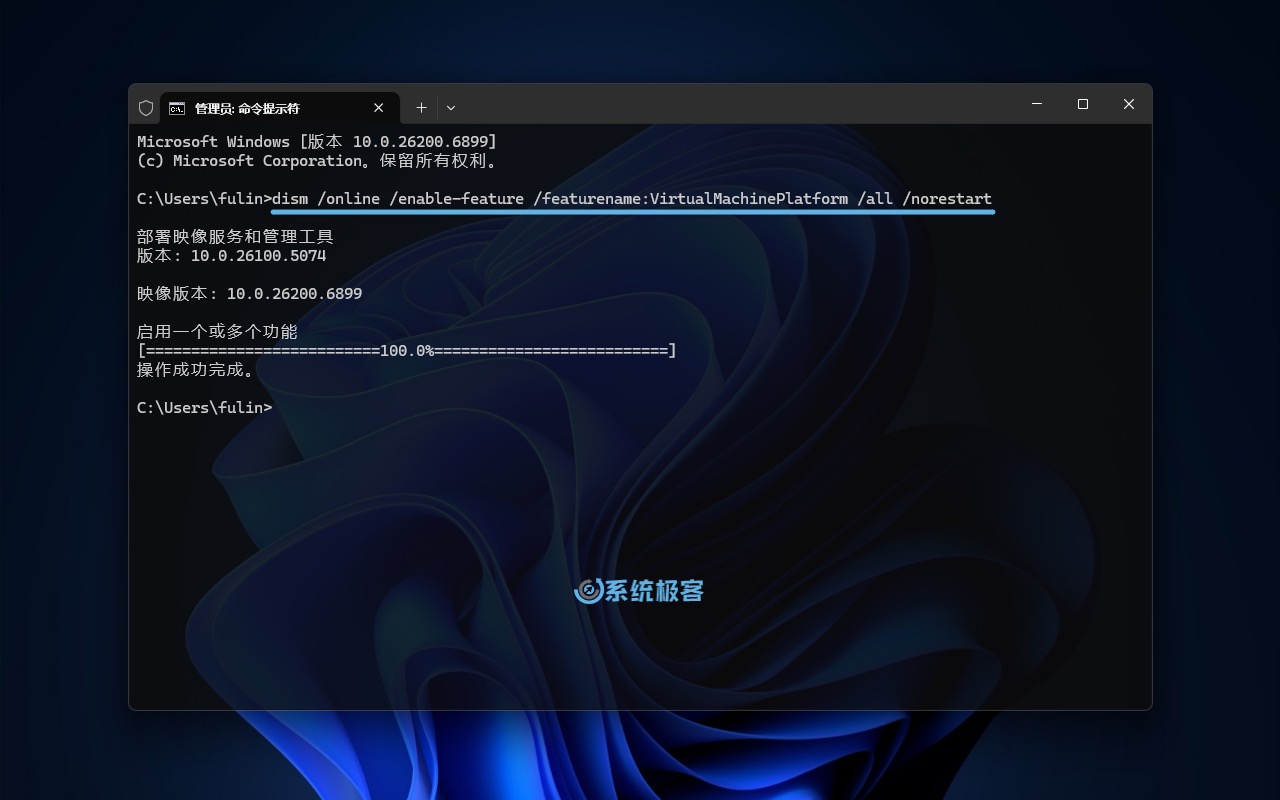
Task: Click the 系统极客 watermark text
Action: tap(655, 591)
